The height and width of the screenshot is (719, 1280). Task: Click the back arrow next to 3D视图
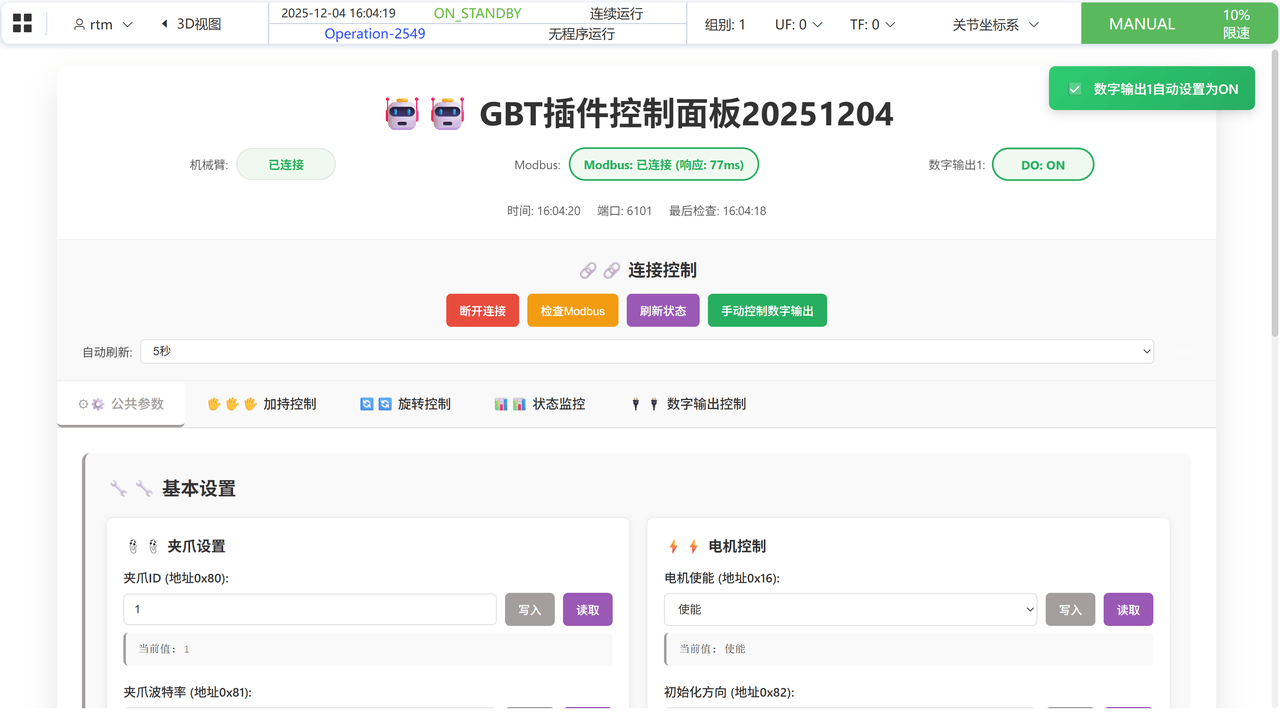click(164, 24)
